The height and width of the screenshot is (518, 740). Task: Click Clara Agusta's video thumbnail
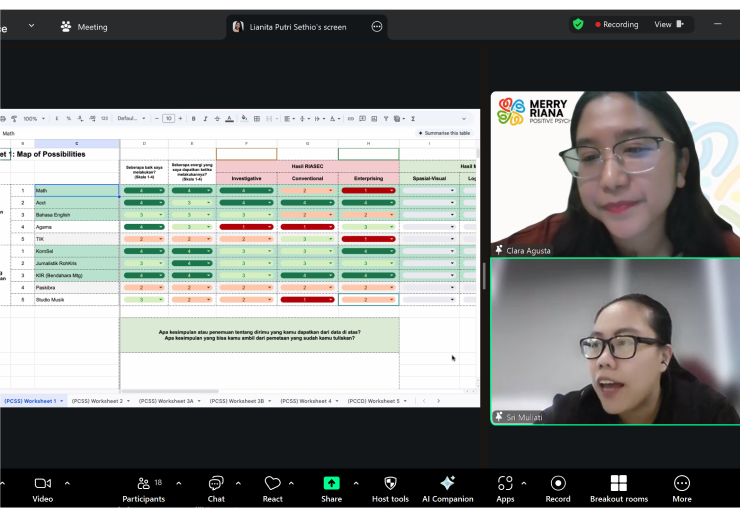click(x=614, y=174)
